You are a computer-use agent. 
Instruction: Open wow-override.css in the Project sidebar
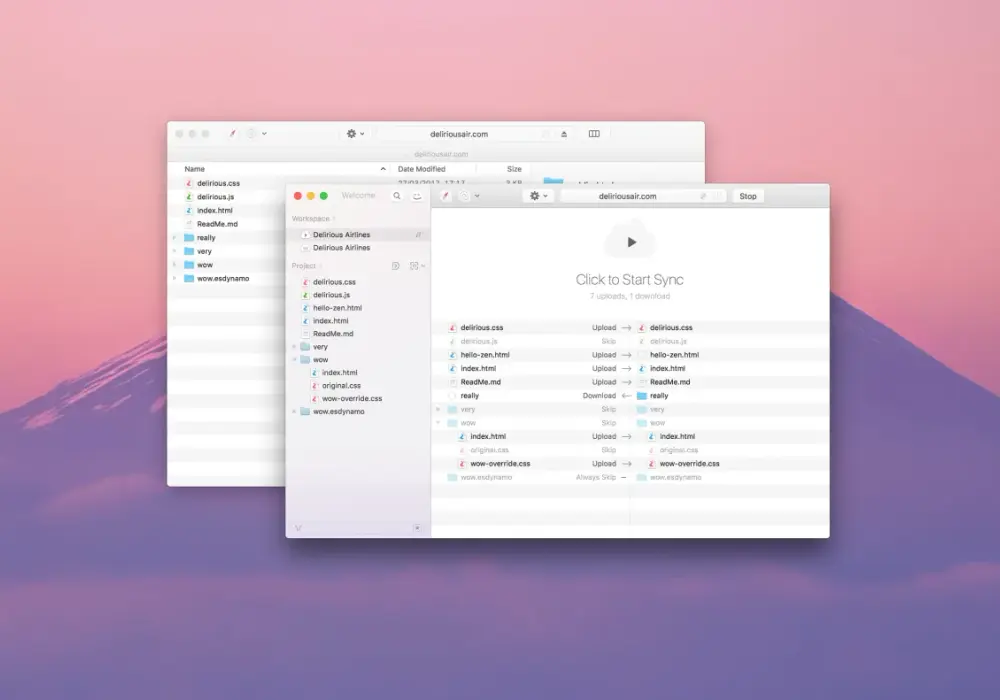point(352,398)
